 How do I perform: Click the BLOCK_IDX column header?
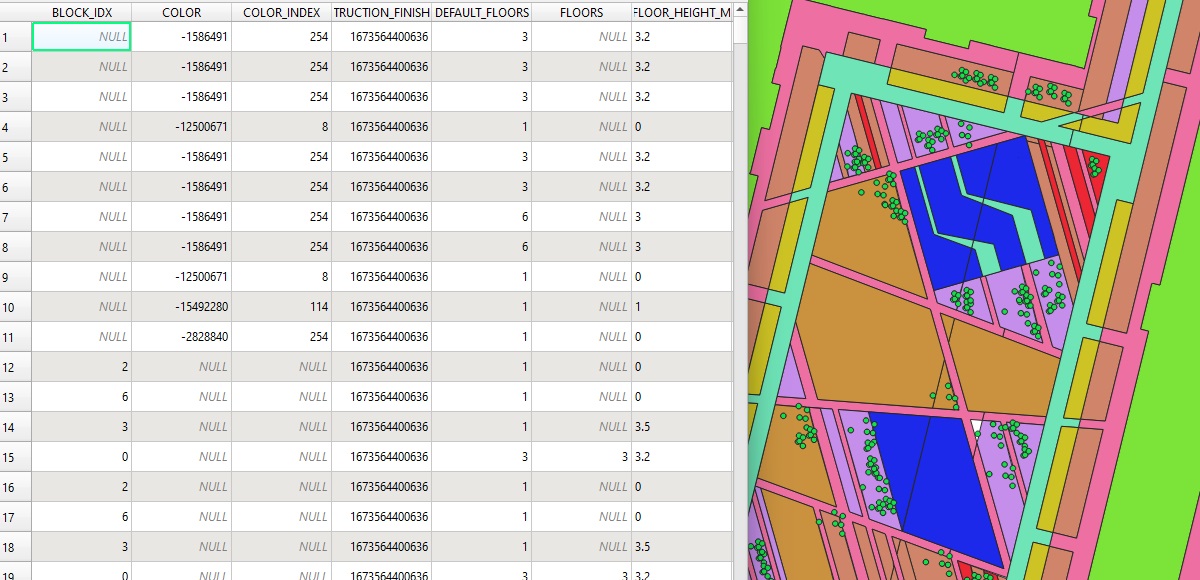[81, 12]
